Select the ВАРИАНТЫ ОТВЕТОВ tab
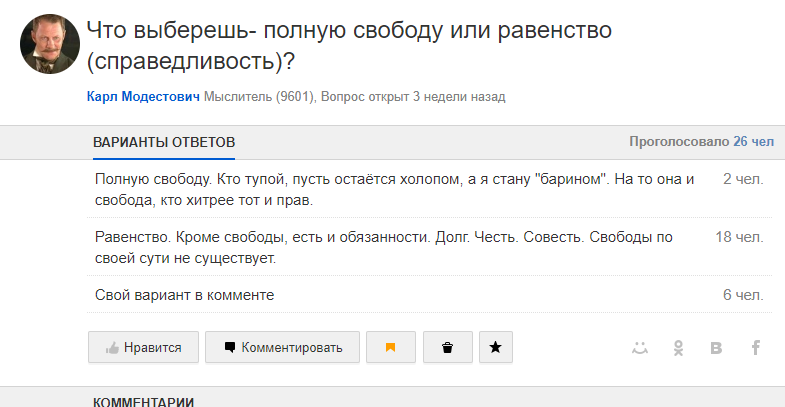 coord(164,142)
